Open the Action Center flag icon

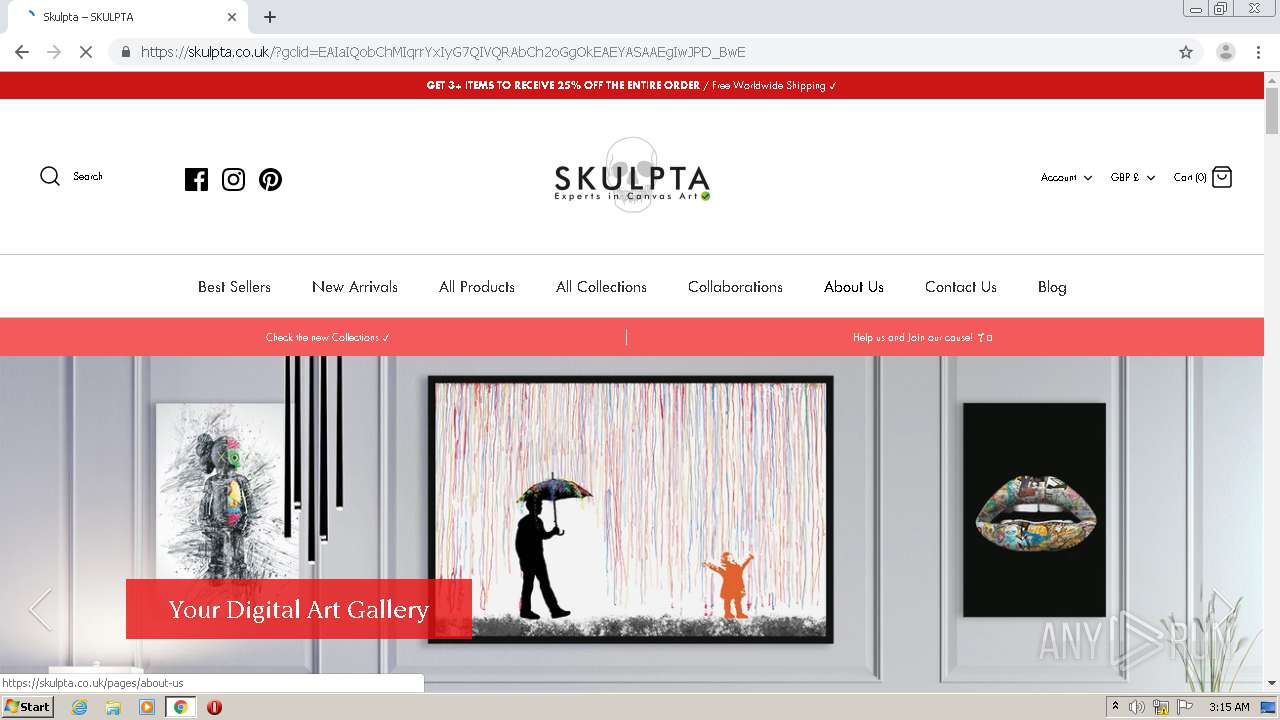coord(1185,707)
